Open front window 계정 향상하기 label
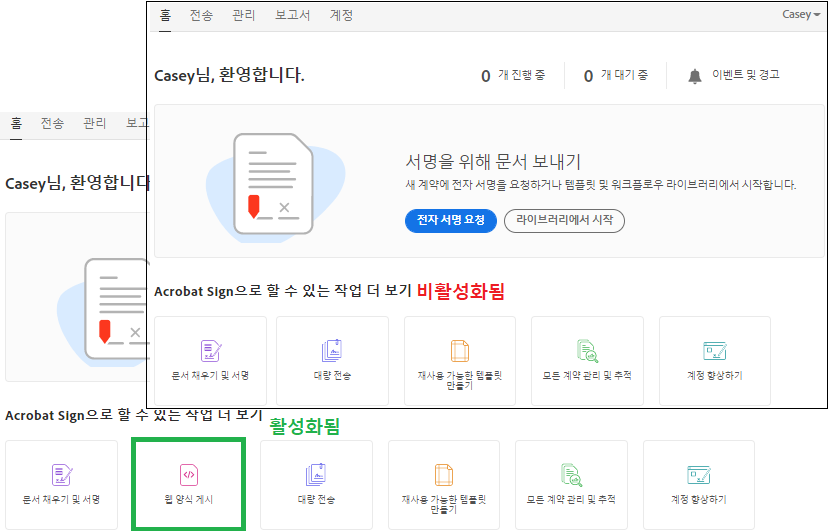 715,375
